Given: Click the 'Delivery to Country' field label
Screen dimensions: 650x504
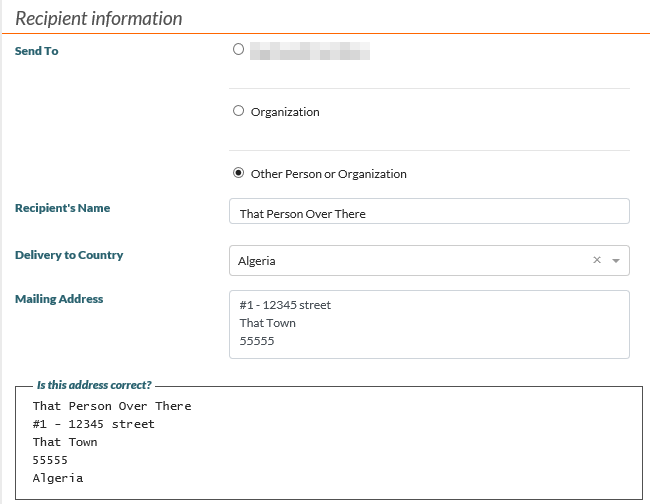Looking at the screenshot, I should click(69, 255).
